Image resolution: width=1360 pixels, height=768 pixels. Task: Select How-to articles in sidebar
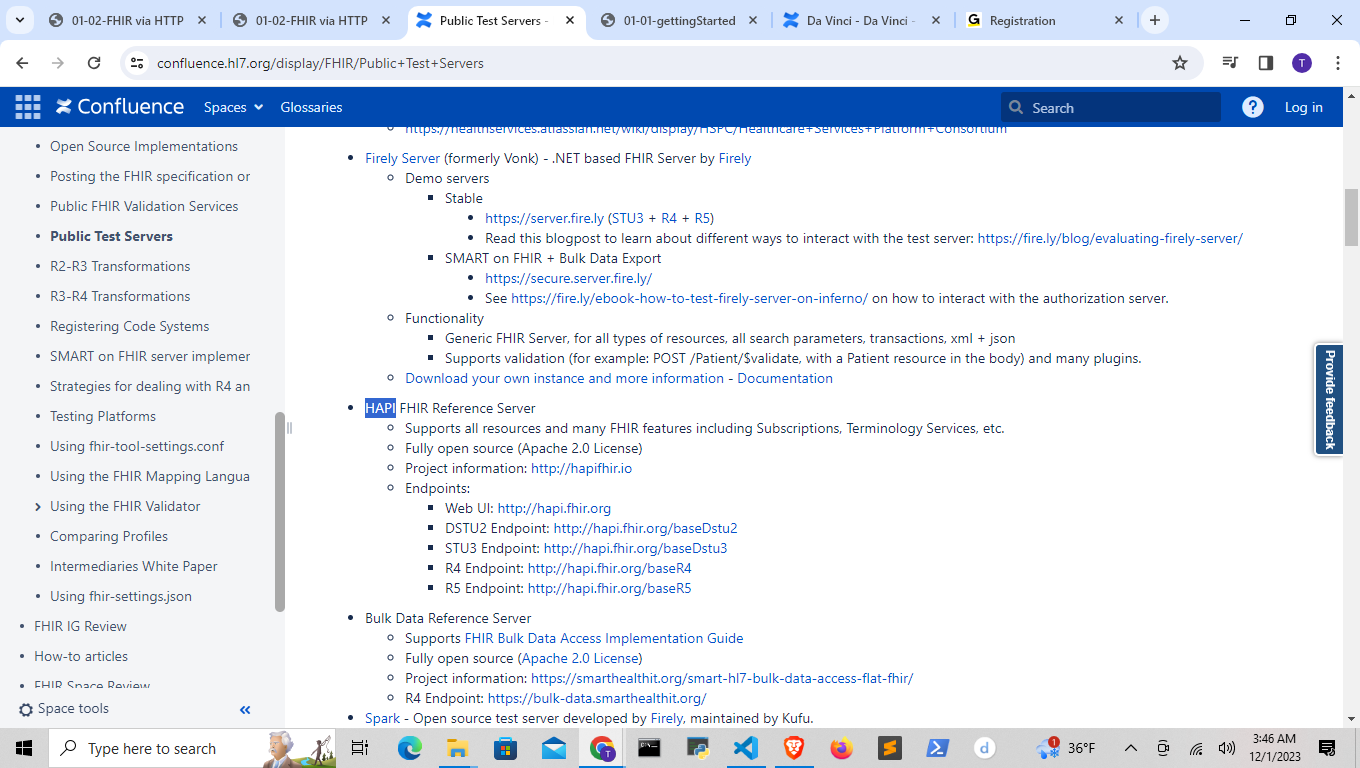click(81, 656)
